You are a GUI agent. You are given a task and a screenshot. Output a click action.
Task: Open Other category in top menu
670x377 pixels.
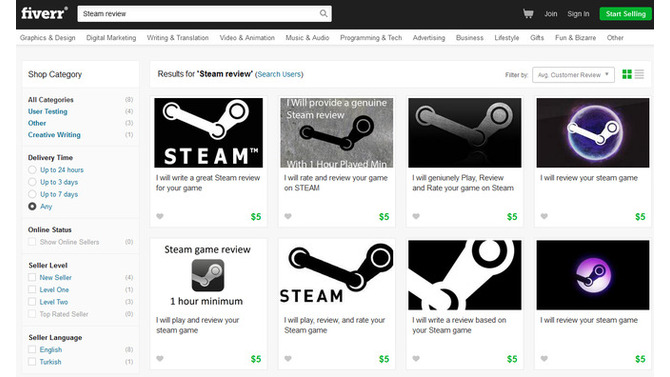click(x=615, y=38)
